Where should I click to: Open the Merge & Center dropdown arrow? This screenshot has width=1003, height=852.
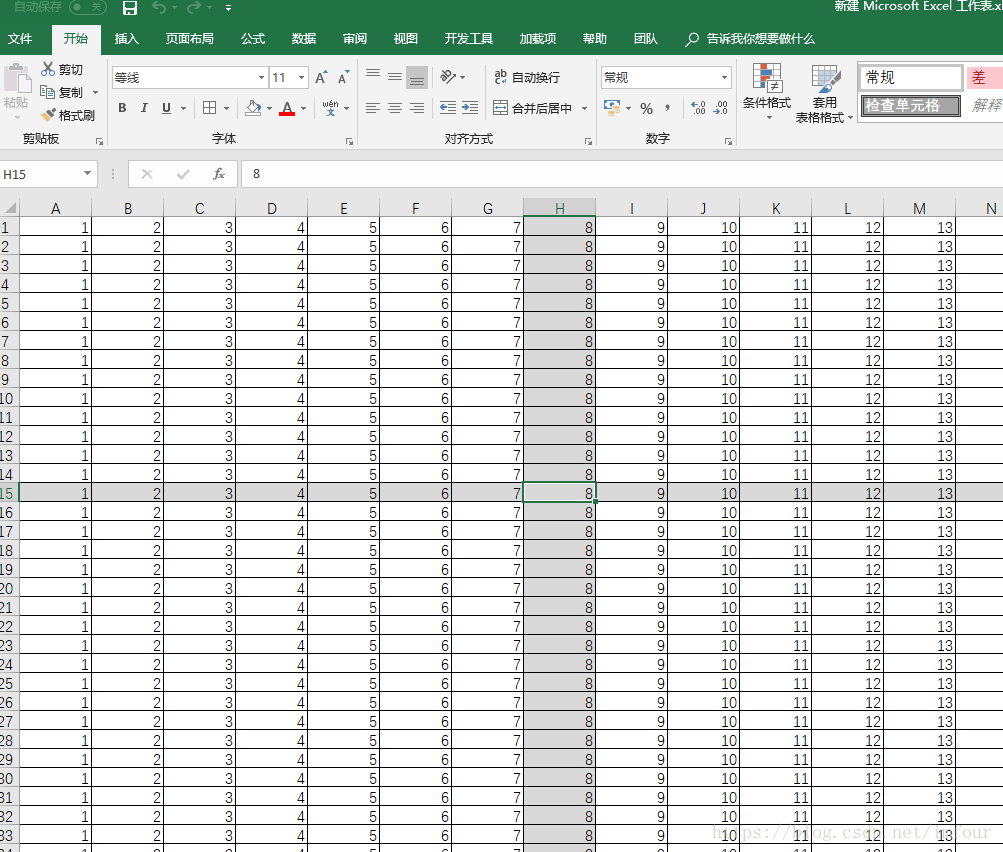tap(584, 108)
